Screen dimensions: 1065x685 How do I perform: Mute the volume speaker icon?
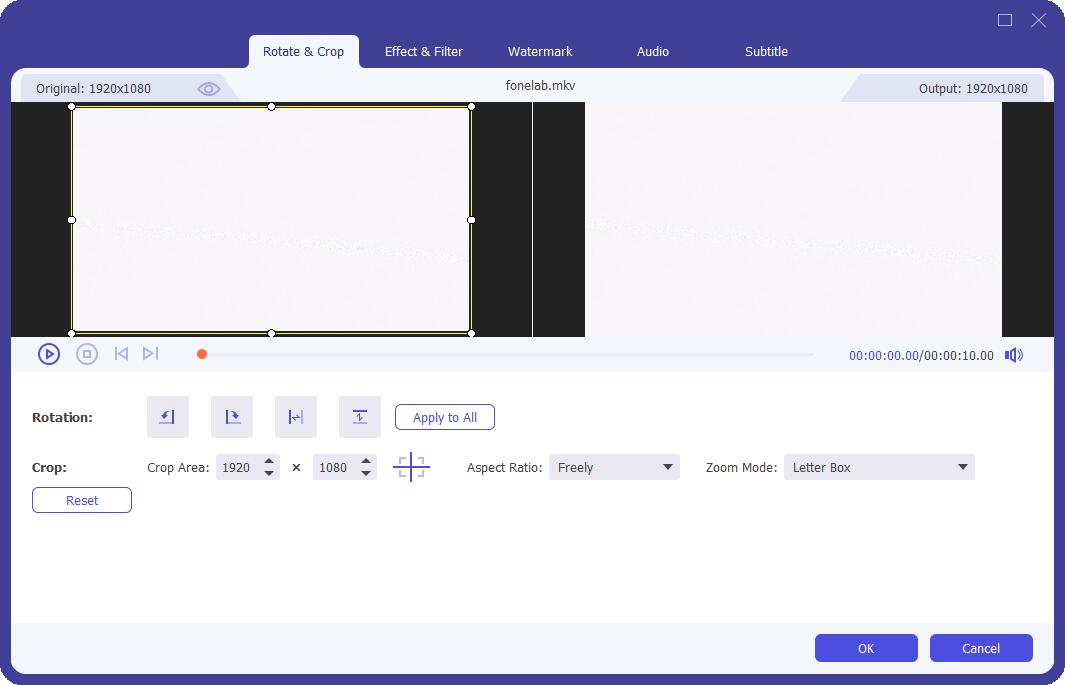(1014, 355)
